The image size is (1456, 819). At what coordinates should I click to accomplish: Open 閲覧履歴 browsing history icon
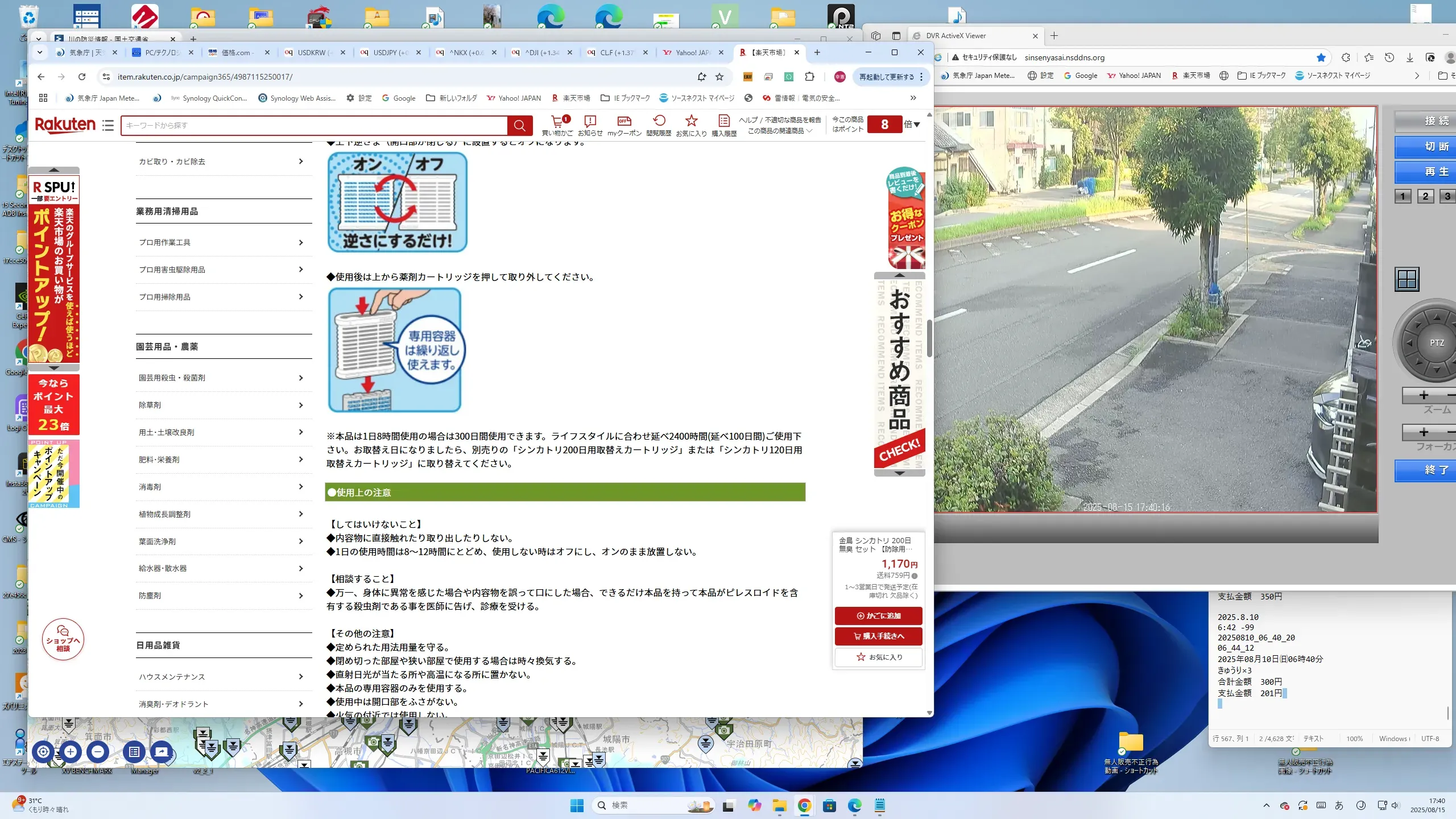(659, 122)
